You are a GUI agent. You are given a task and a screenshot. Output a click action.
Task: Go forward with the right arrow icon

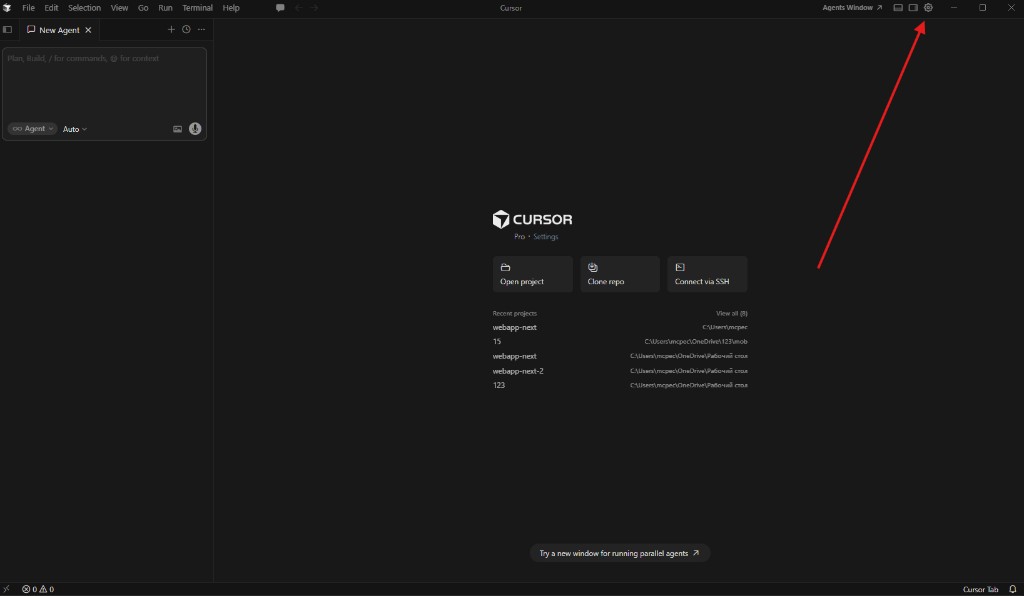pos(314,8)
